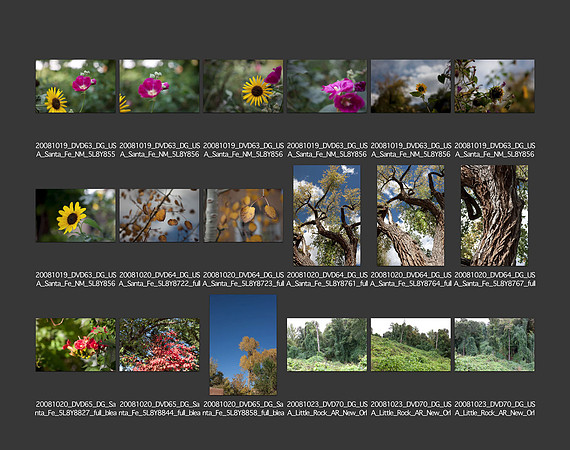The height and width of the screenshot is (450, 570).
Task: Click file name under last Little Rock forest thumbnail
Action: 494,408
